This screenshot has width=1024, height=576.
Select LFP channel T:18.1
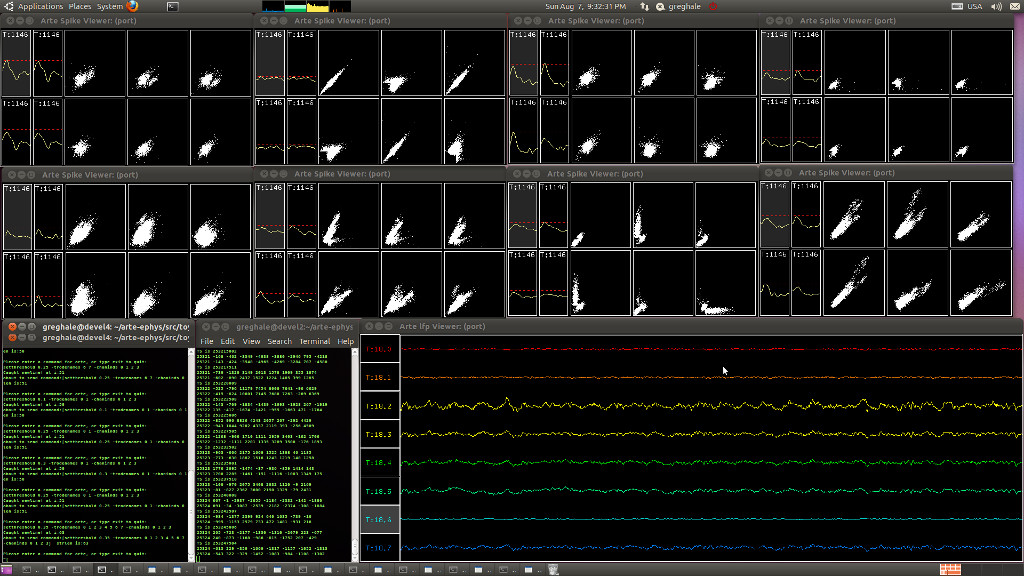379,377
